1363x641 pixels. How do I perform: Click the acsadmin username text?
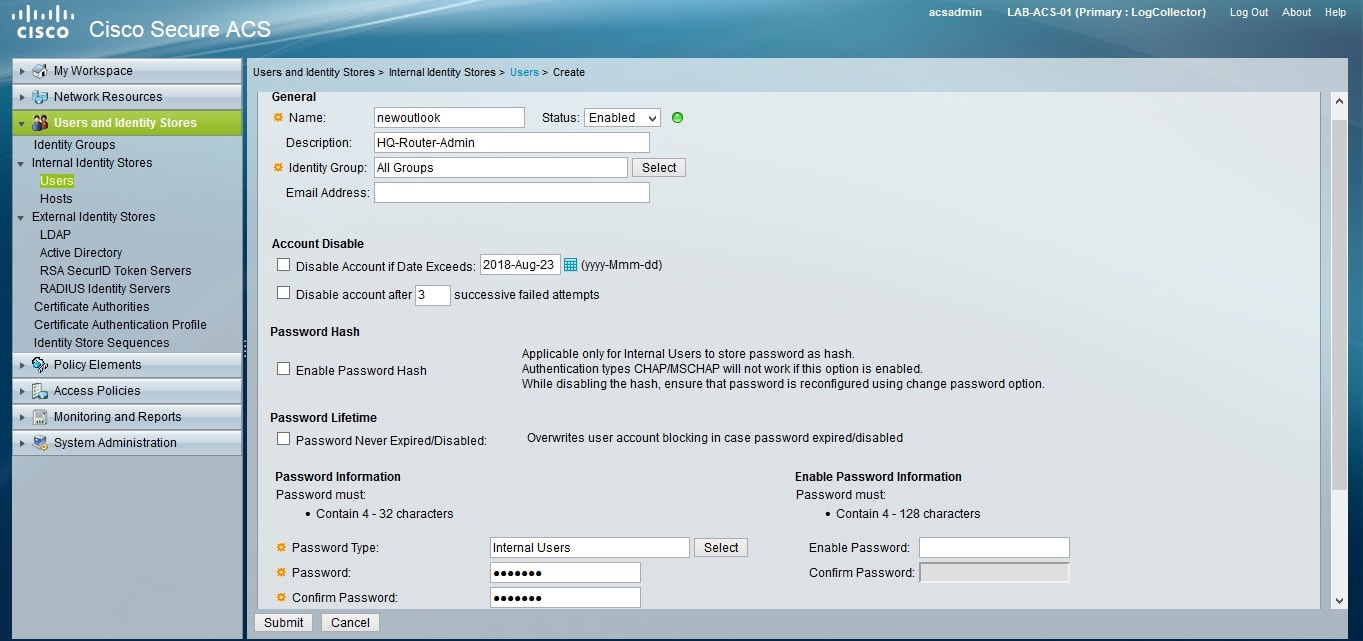coord(955,12)
